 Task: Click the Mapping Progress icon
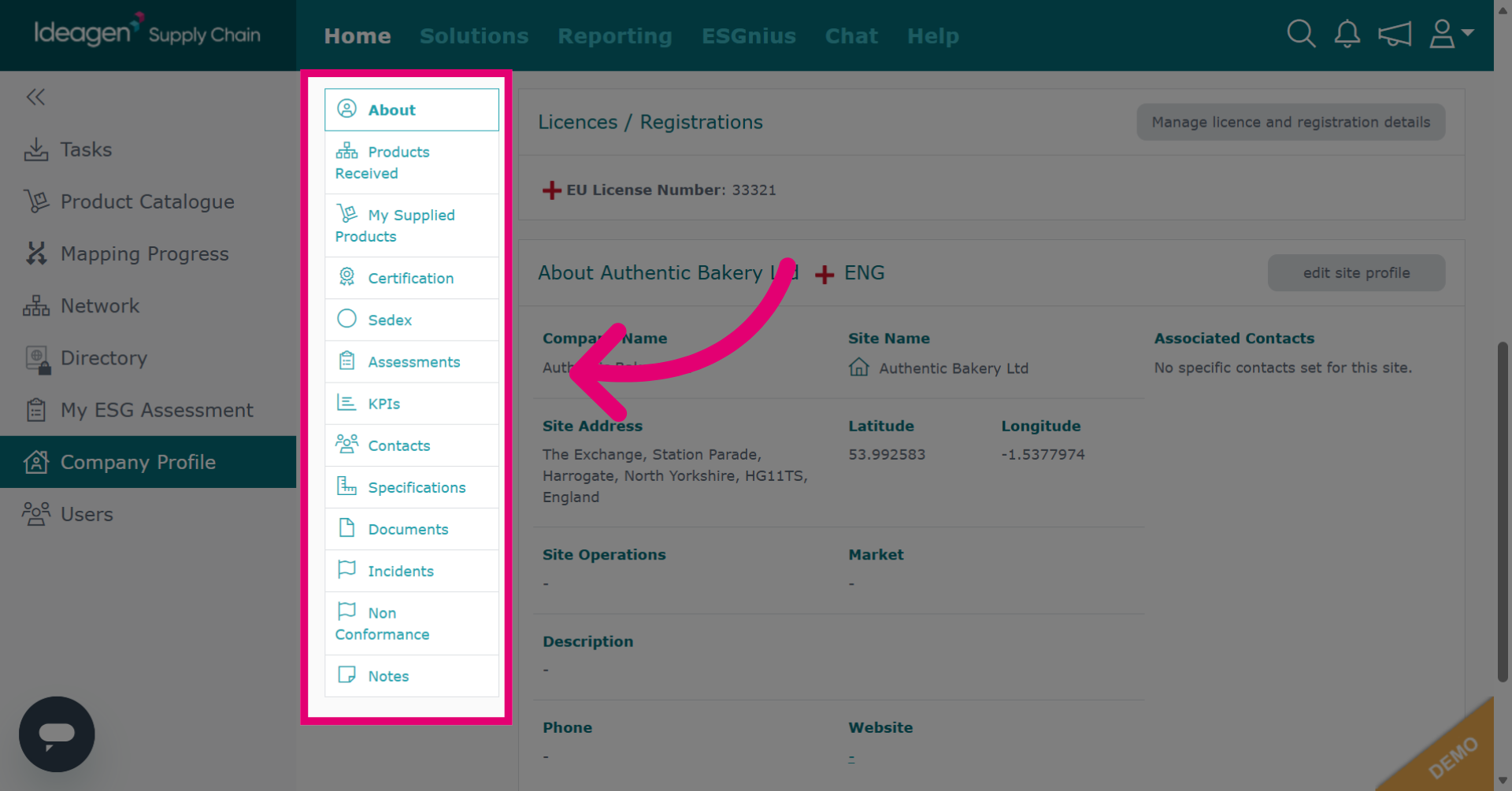(x=36, y=253)
